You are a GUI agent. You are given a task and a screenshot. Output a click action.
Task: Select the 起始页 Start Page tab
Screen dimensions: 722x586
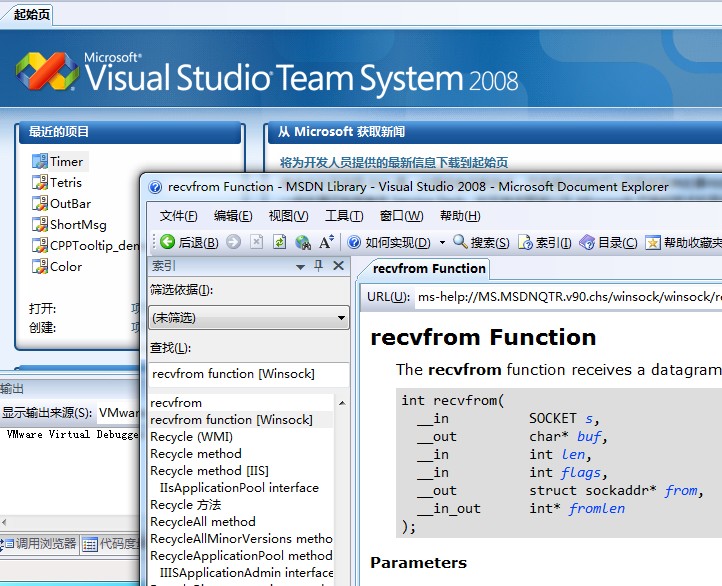pos(31,15)
